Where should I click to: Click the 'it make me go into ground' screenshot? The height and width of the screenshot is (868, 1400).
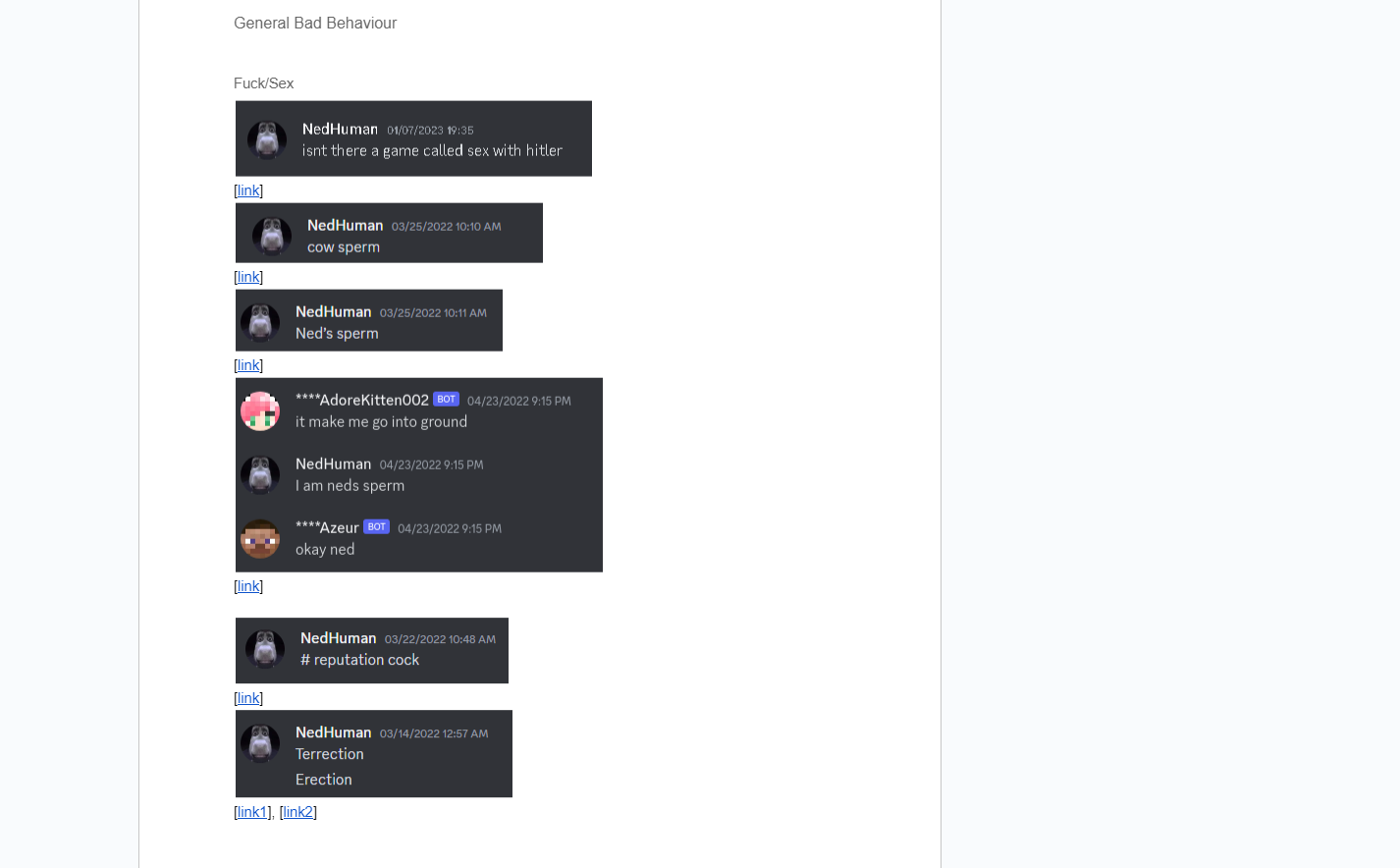click(x=419, y=475)
